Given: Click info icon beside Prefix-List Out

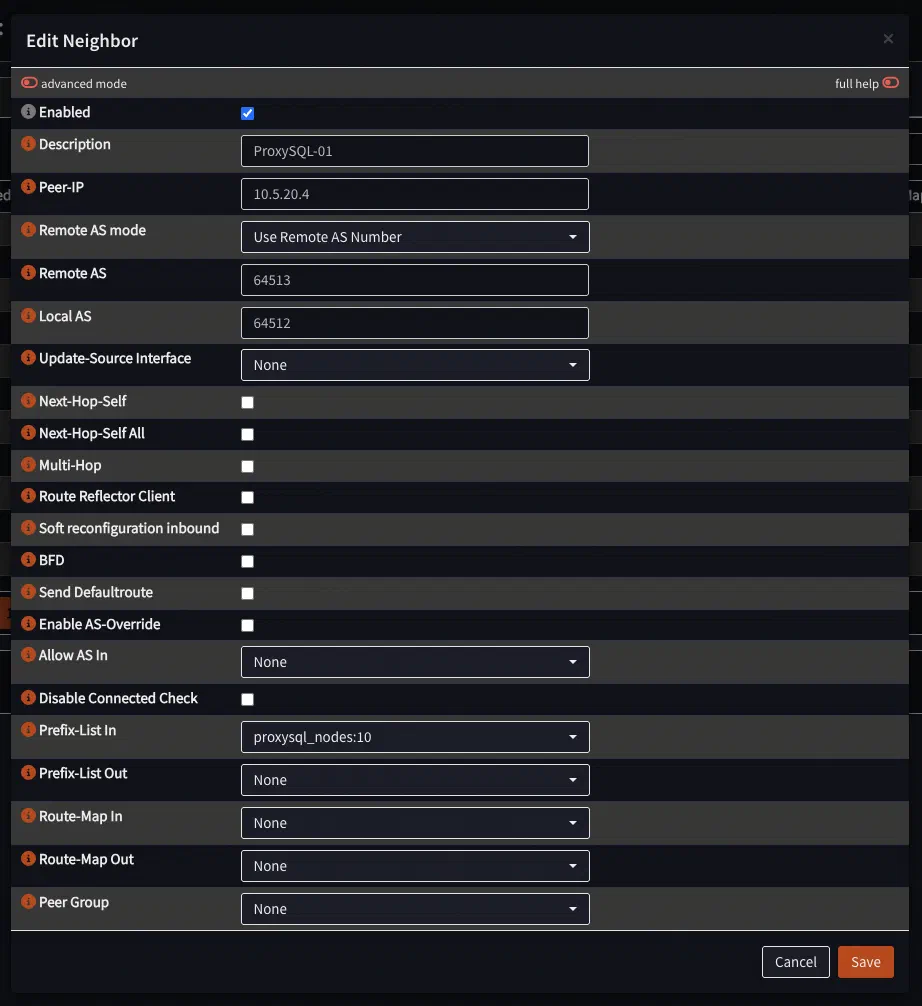Looking at the screenshot, I should [28, 773].
